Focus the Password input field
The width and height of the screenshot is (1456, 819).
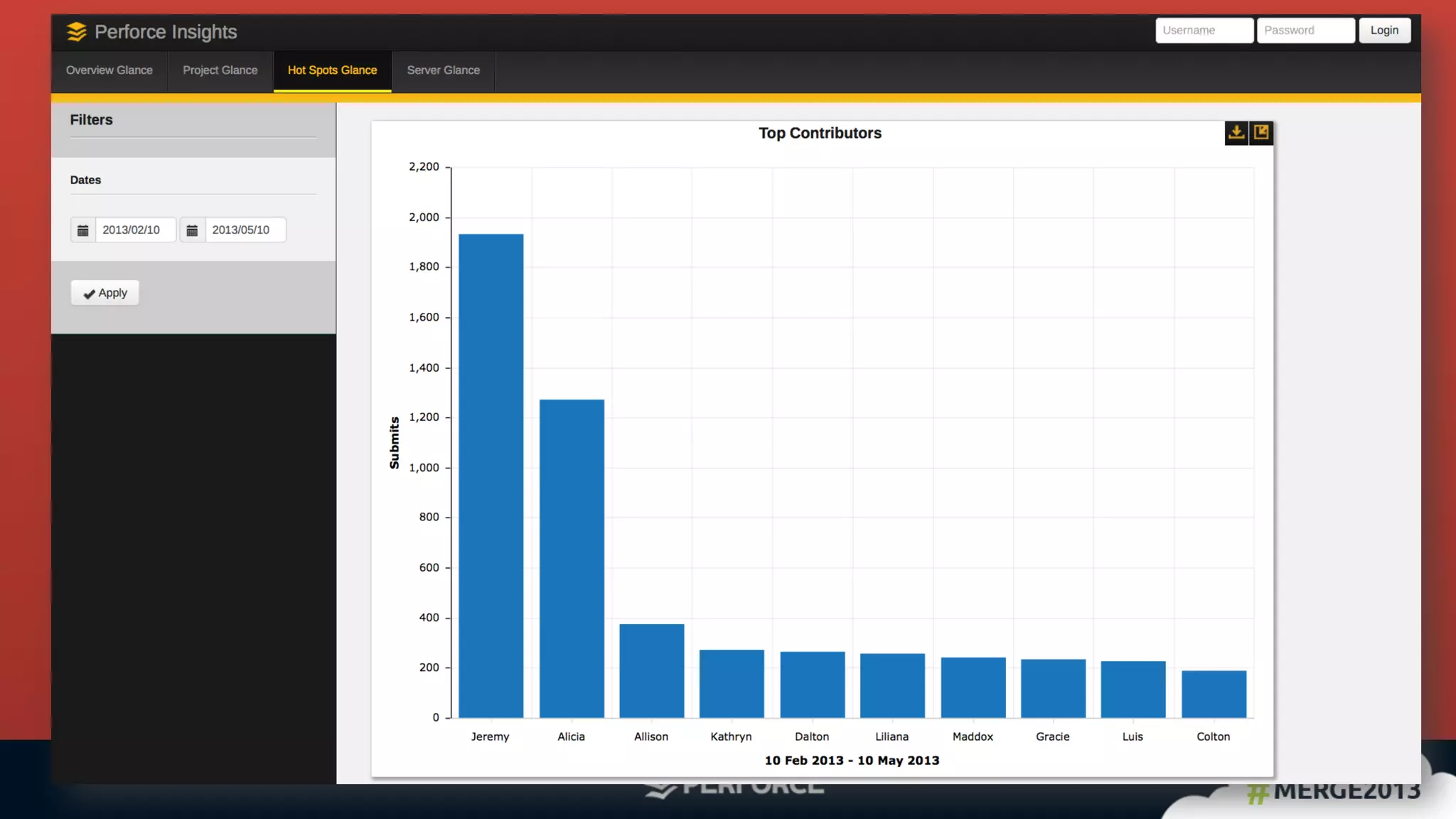click(1305, 31)
